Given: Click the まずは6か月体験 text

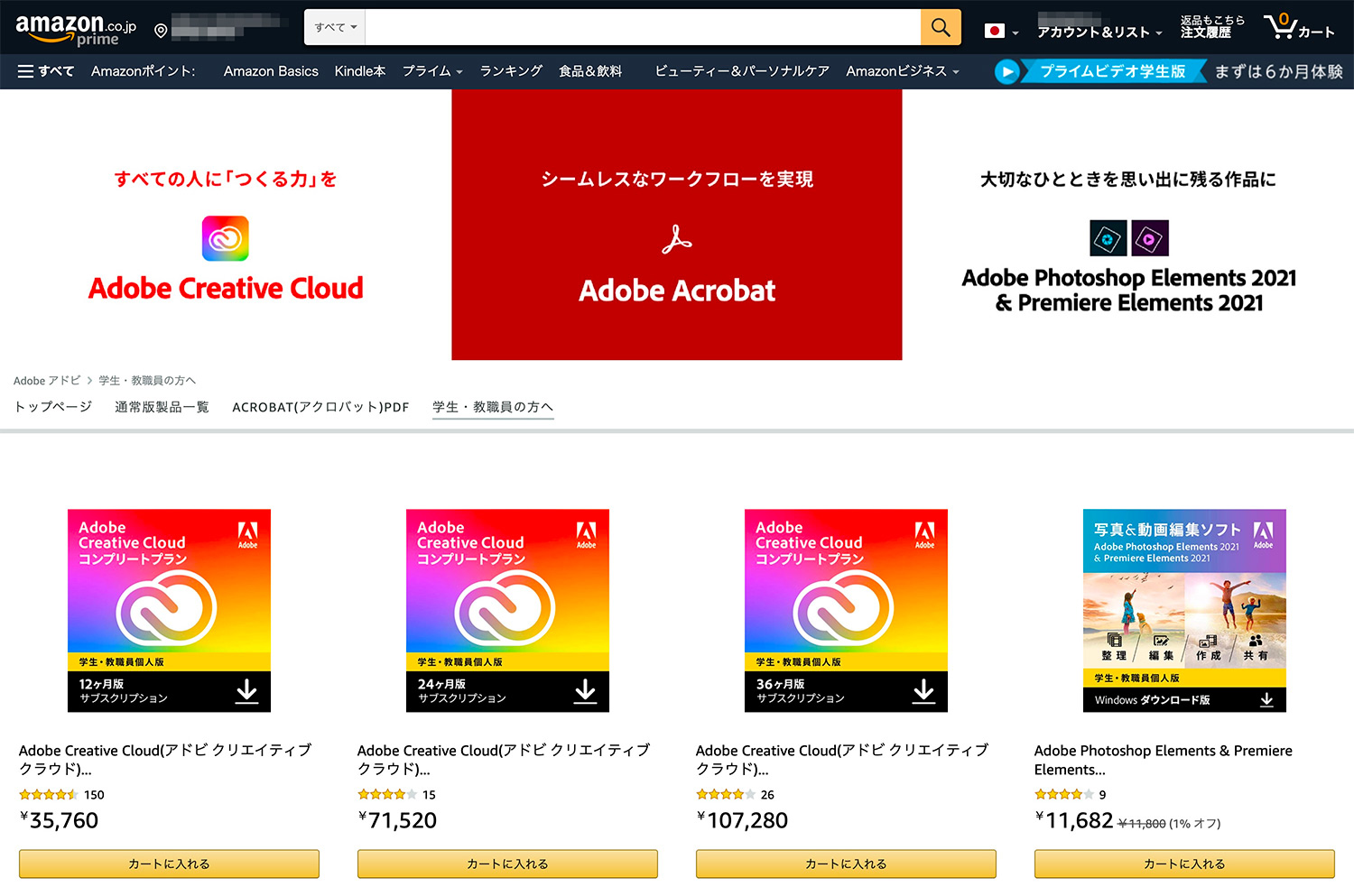Looking at the screenshot, I should [x=1279, y=71].
